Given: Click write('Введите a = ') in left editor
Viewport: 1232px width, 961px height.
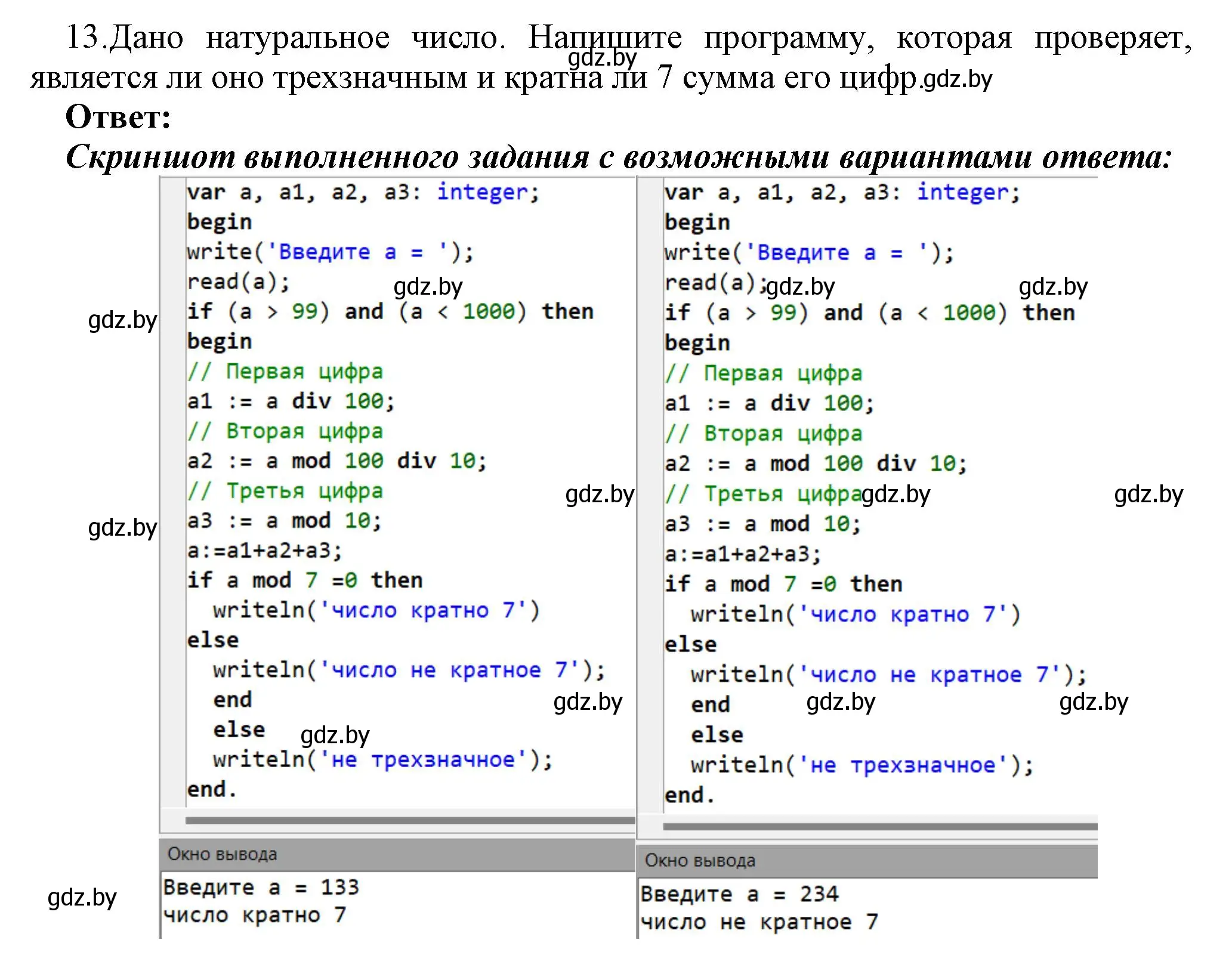Looking at the screenshot, I should point(331,252).
